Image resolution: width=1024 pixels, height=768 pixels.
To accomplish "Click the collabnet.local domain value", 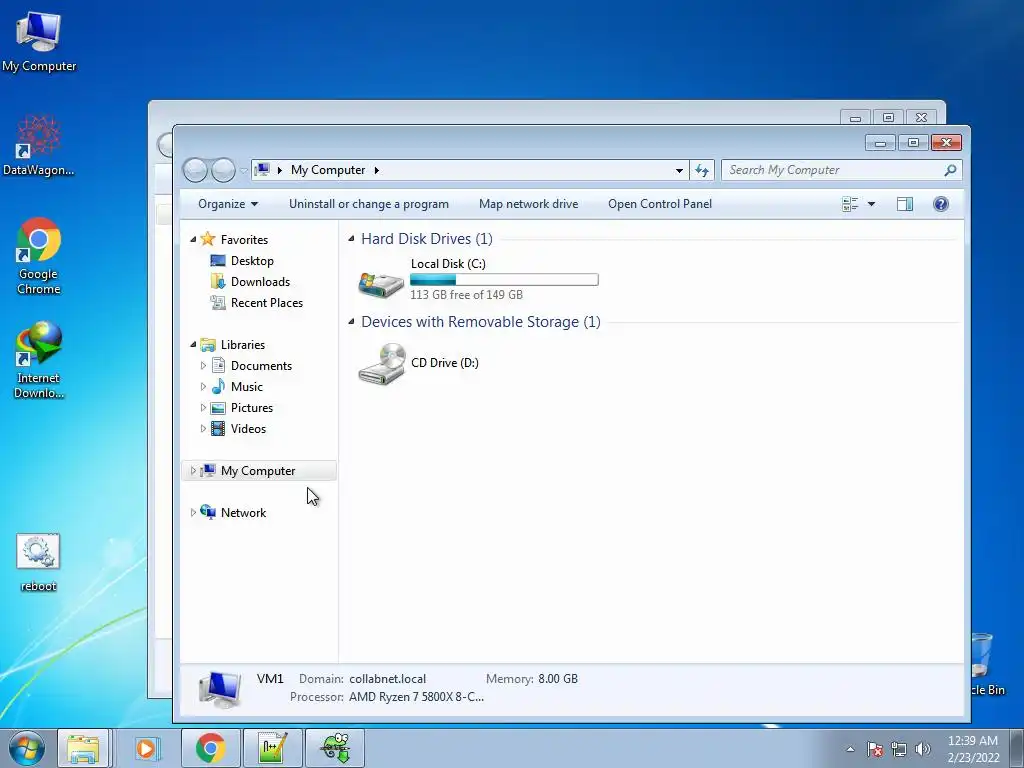I will (387, 679).
